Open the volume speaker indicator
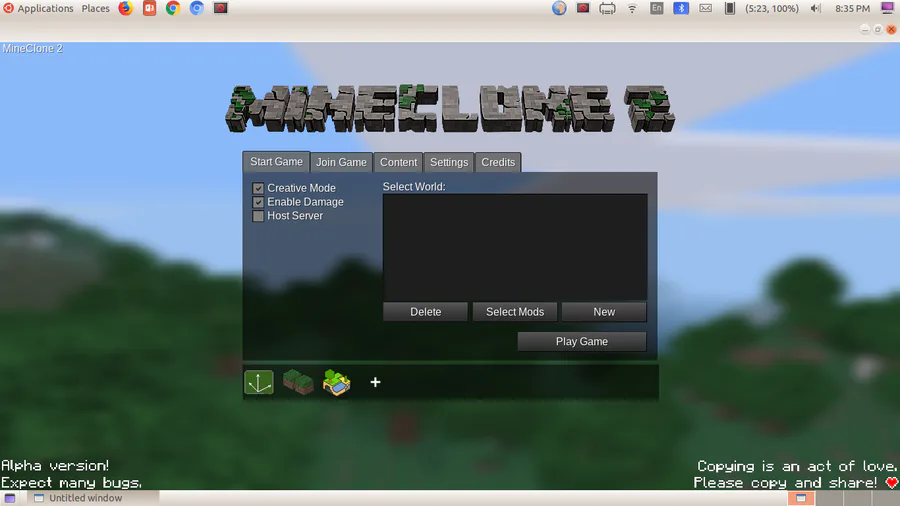The image size is (900, 506). click(815, 9)
